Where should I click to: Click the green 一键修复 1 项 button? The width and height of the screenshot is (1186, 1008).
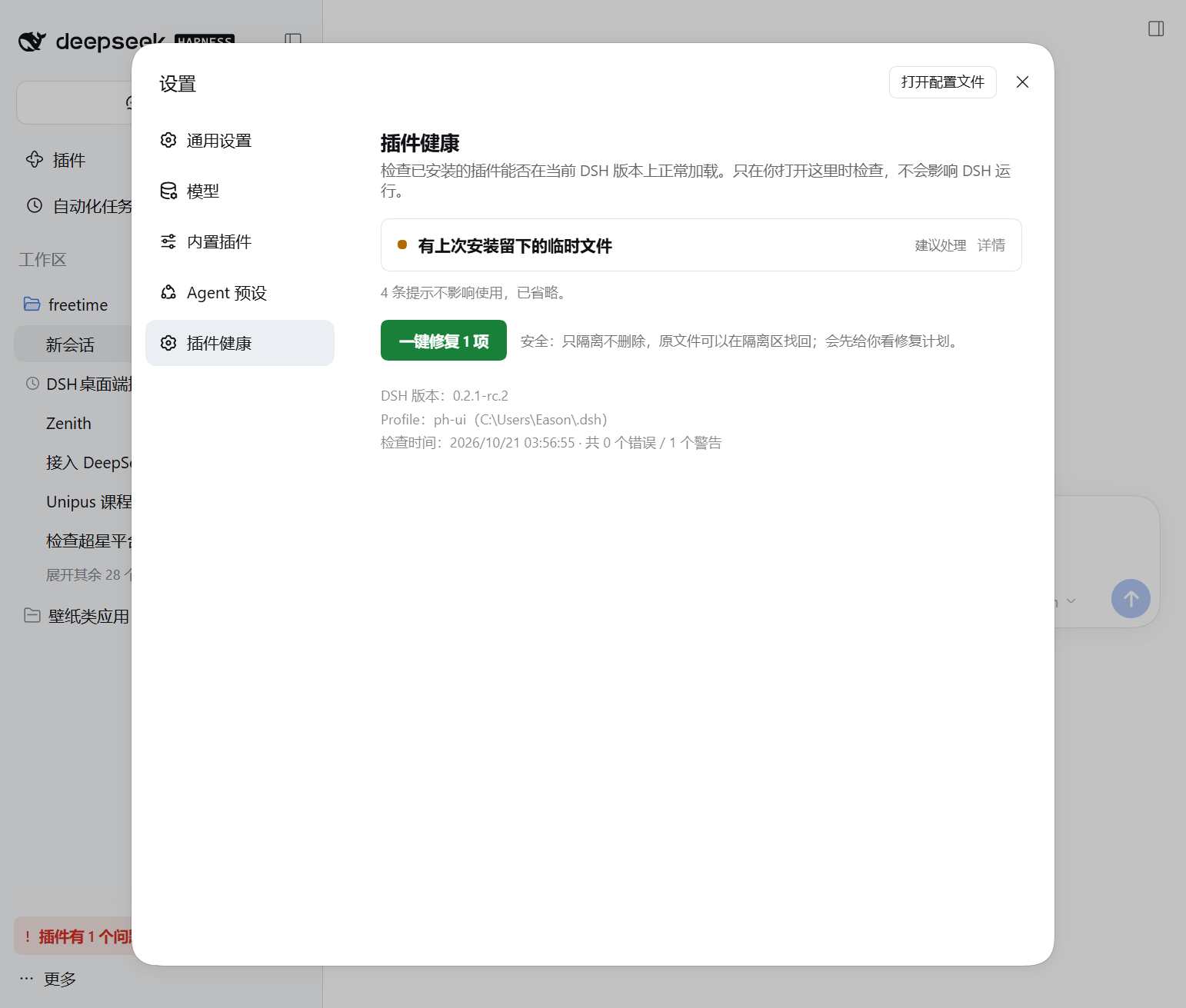click(x=444, y=341)
